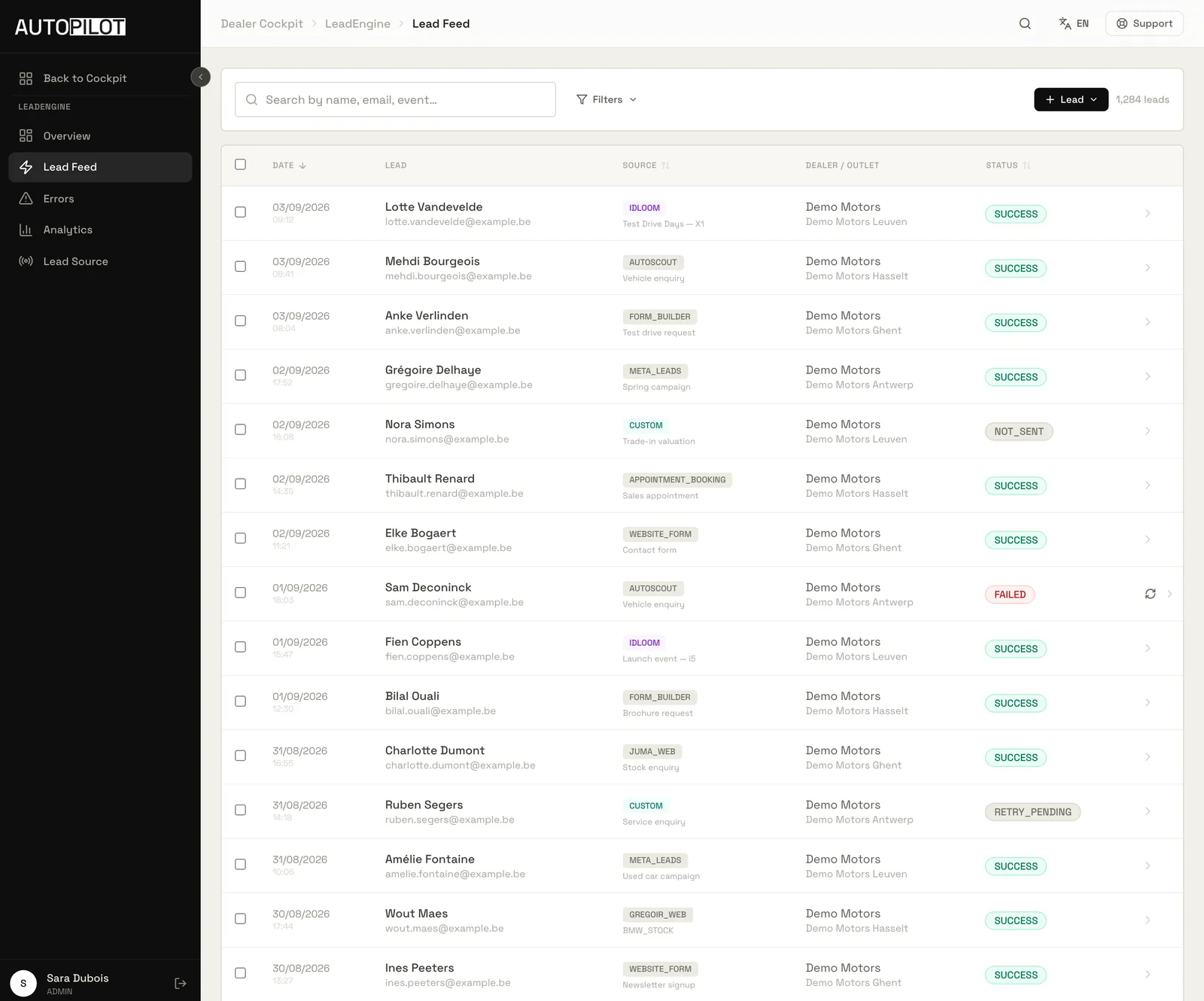Click amelie.fontaine@example.be email
The height and width of the screenshot is (1001, 1204).
pos(455,874)
